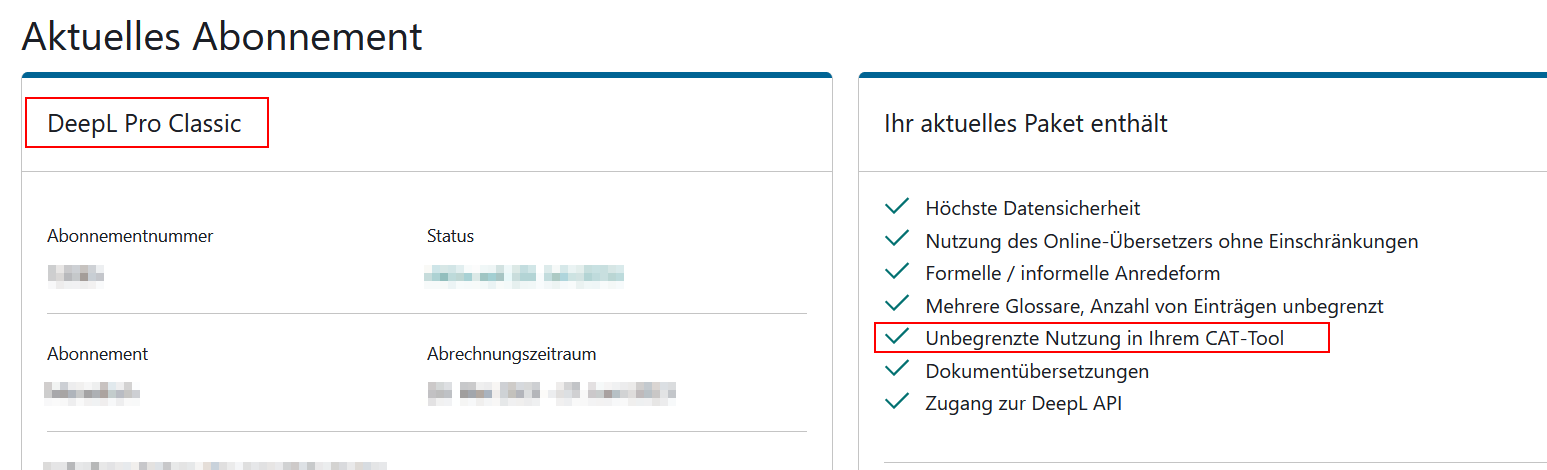
Task: Click the Abrechnungszeitraum label
Action: pos(511,354)
